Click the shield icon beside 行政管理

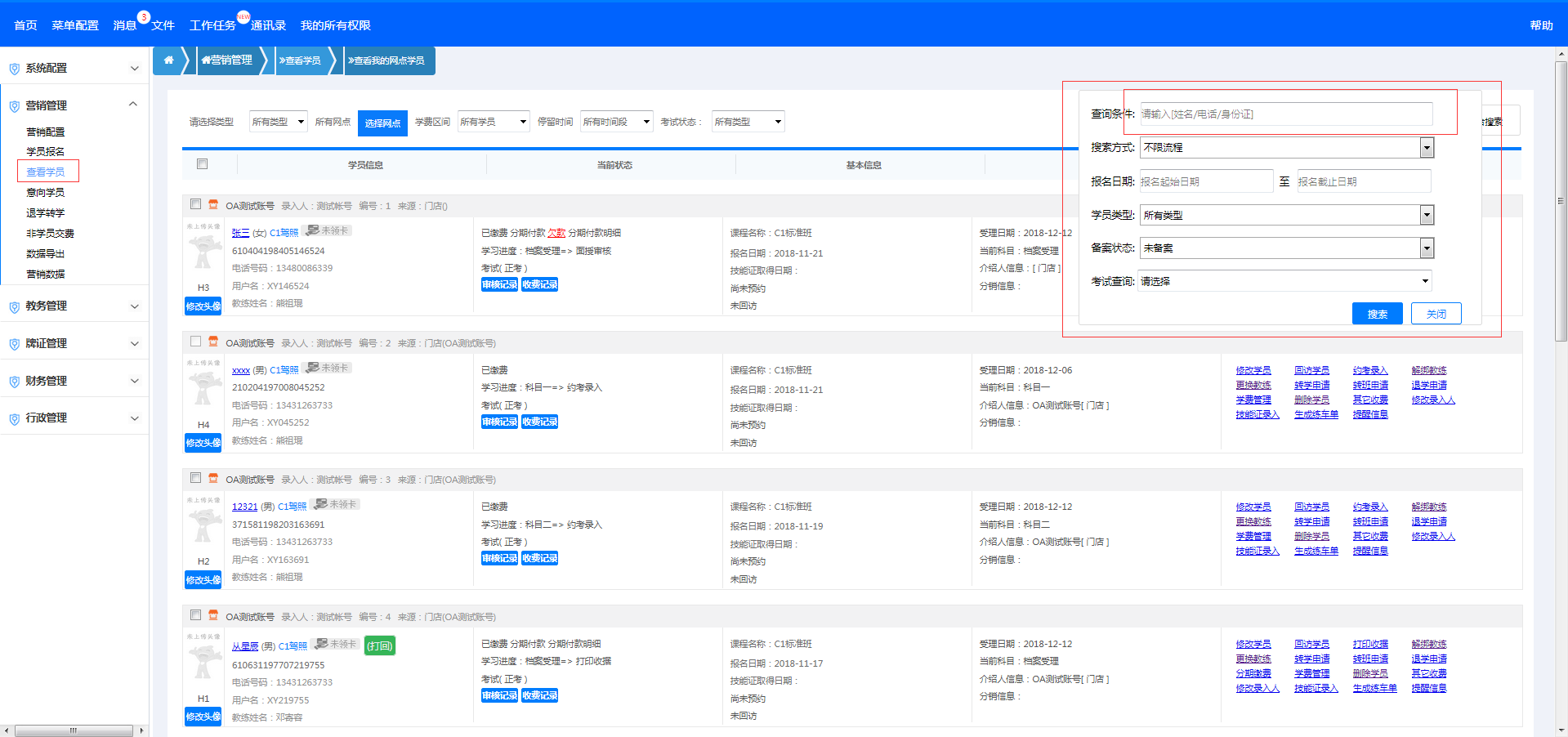click(14, 418)
